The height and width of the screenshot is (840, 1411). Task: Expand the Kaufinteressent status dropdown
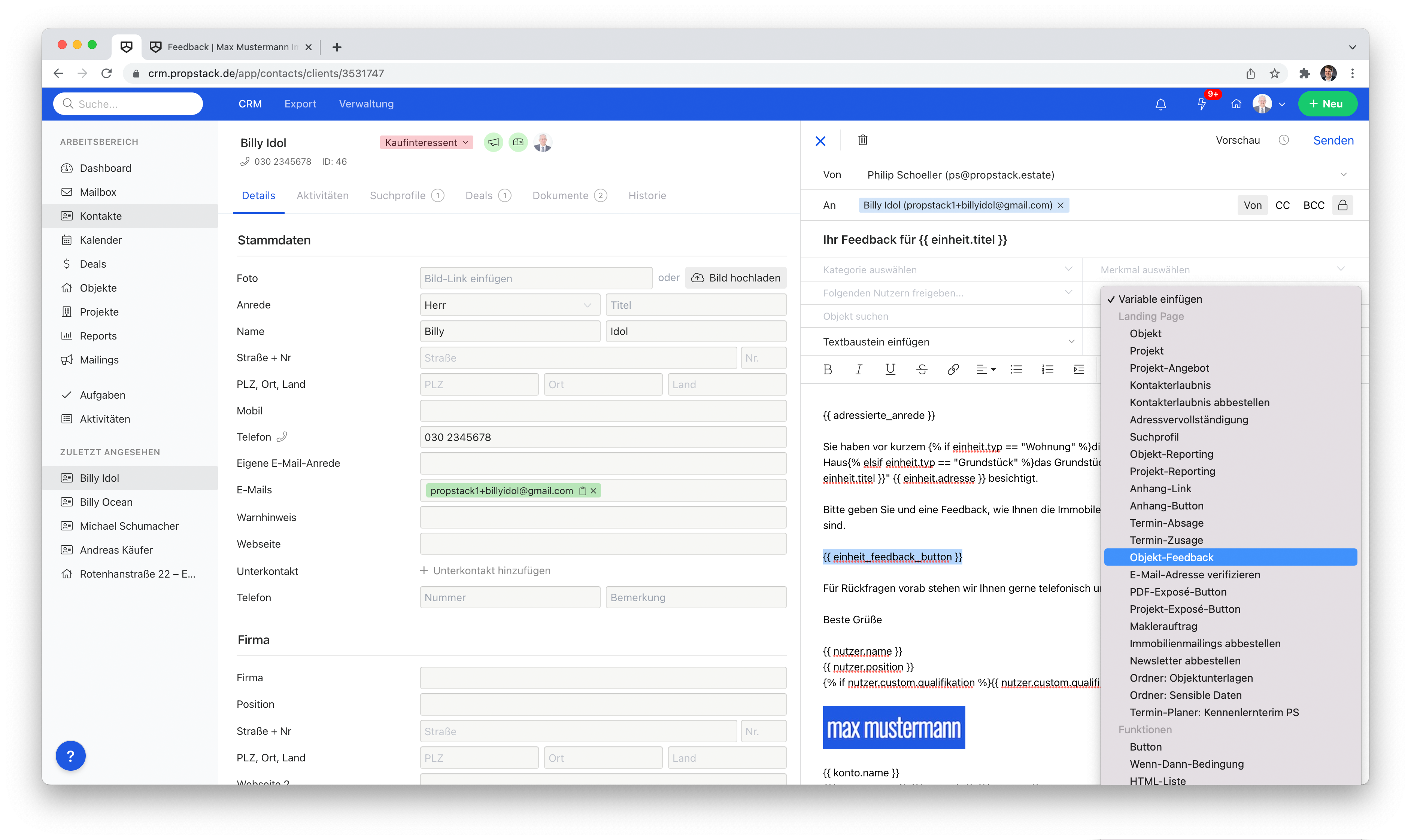(x=427, y=143)
